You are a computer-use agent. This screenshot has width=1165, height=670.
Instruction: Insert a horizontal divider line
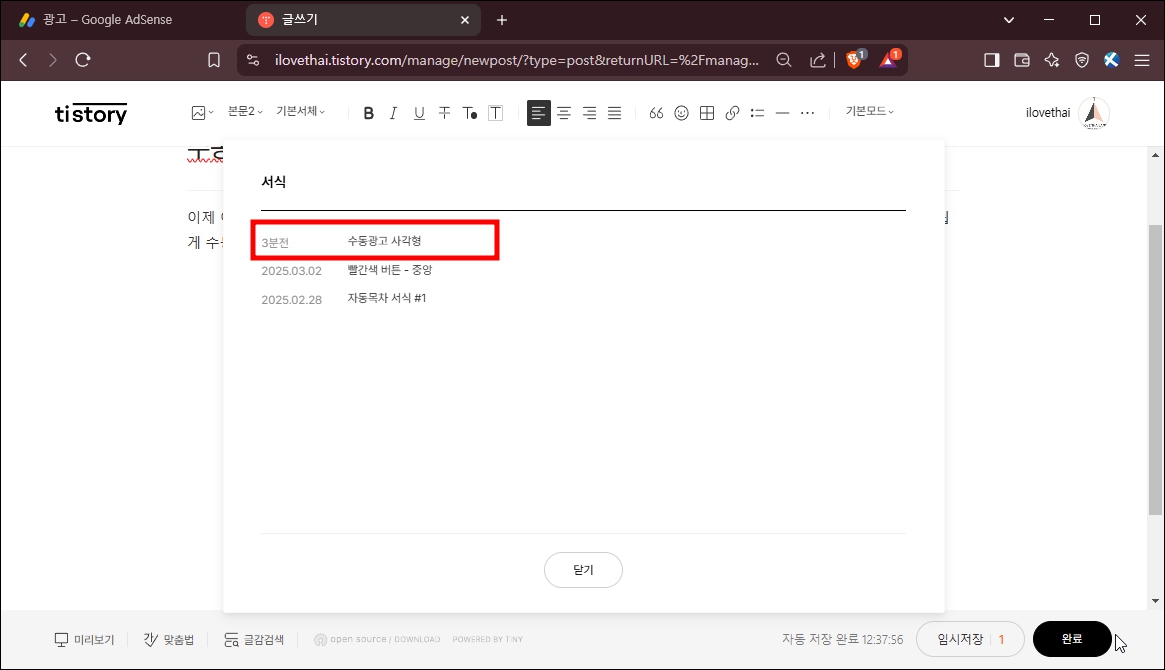click(782, 112)
